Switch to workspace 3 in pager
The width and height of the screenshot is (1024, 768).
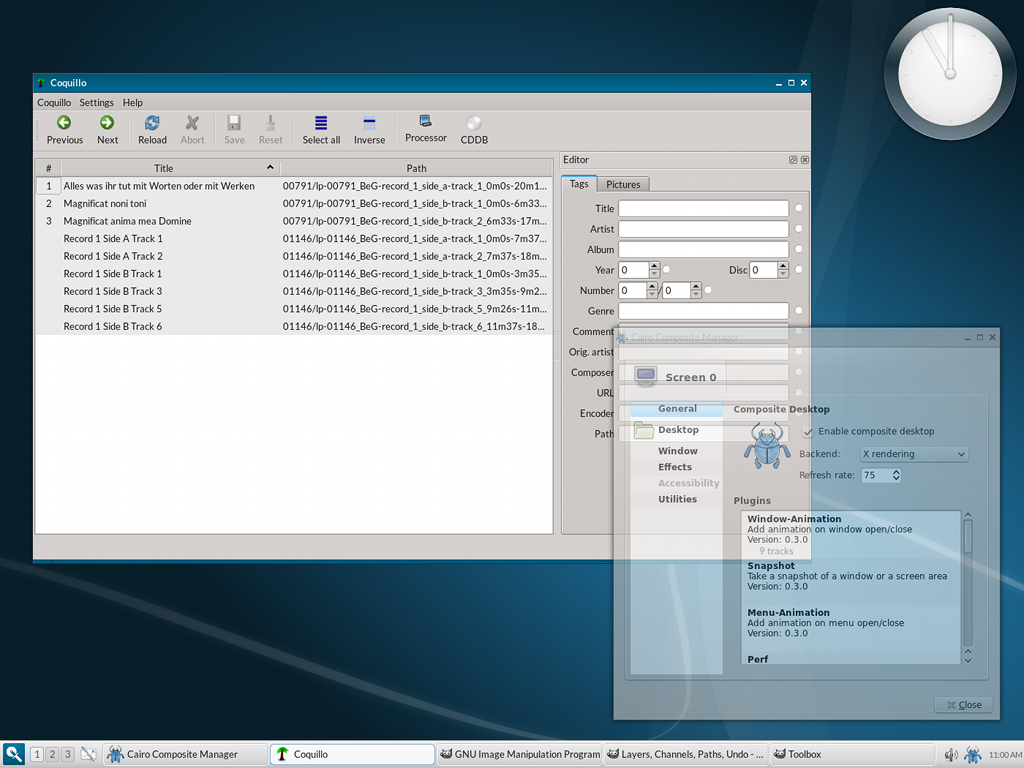click(x=67, y=754)
